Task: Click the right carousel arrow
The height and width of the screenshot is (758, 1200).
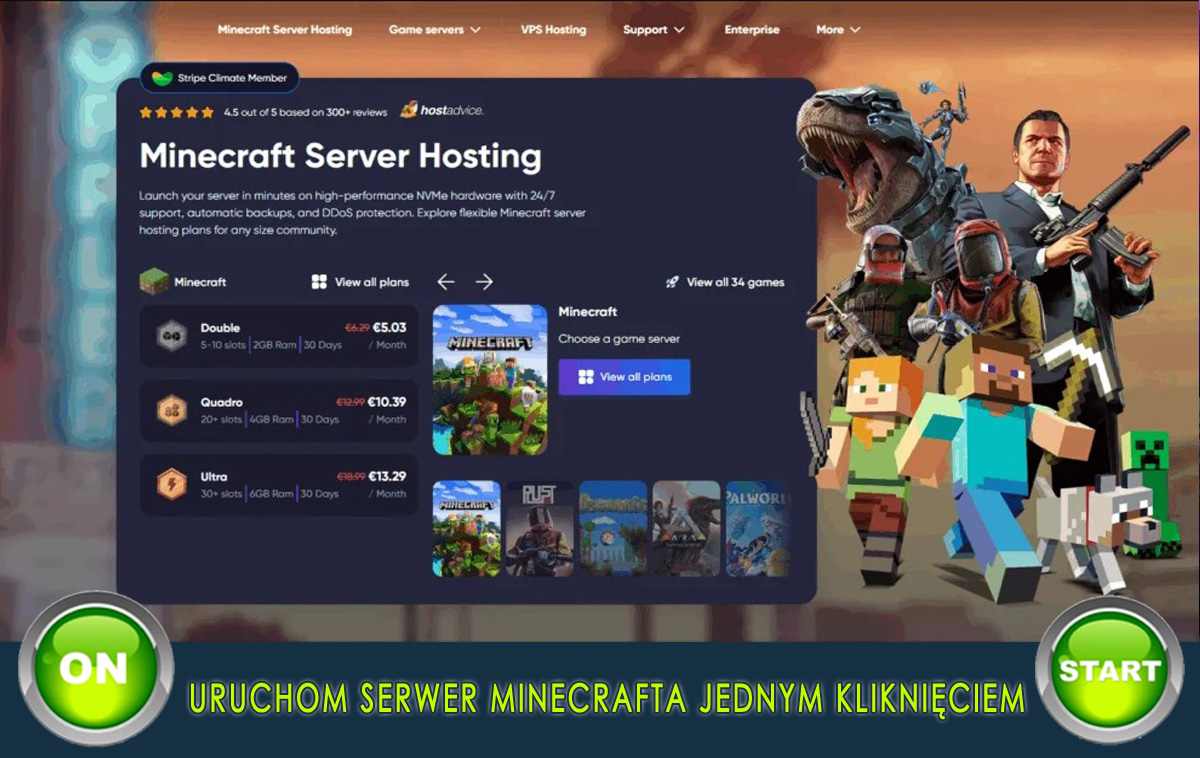Action: [486, 282]
